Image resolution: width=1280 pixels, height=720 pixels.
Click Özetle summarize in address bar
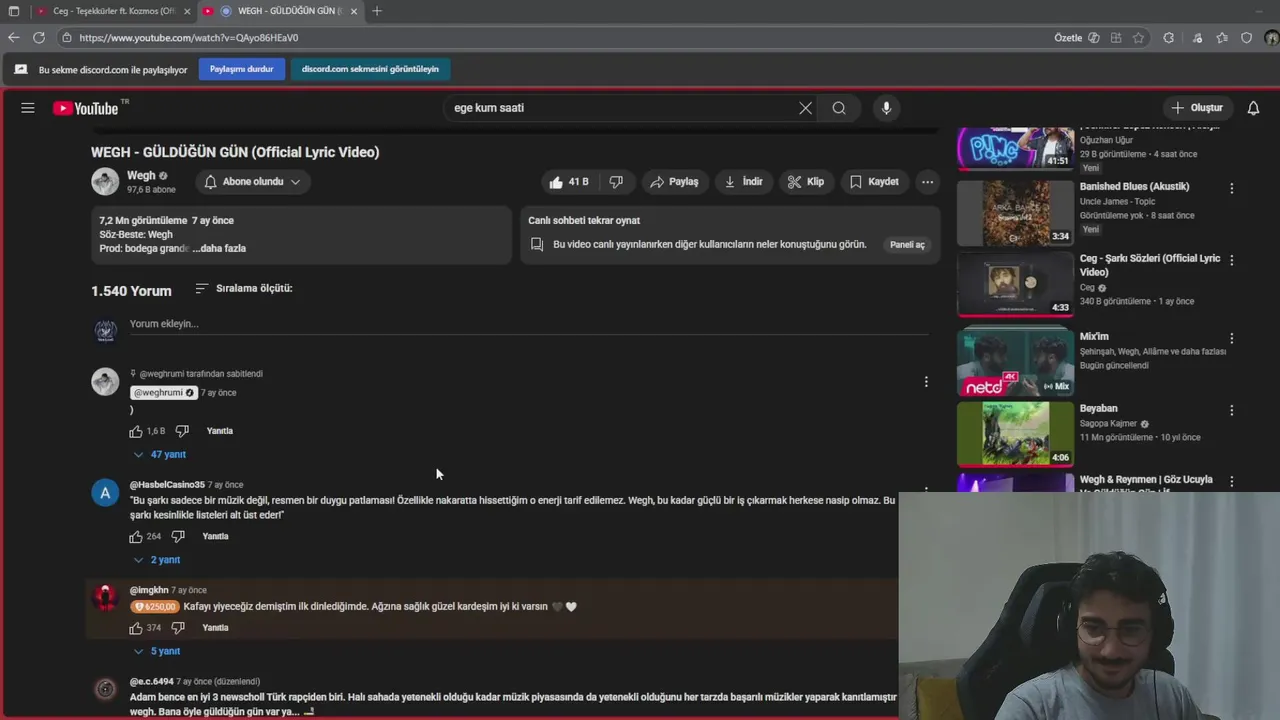click(x=1068, y=38)
